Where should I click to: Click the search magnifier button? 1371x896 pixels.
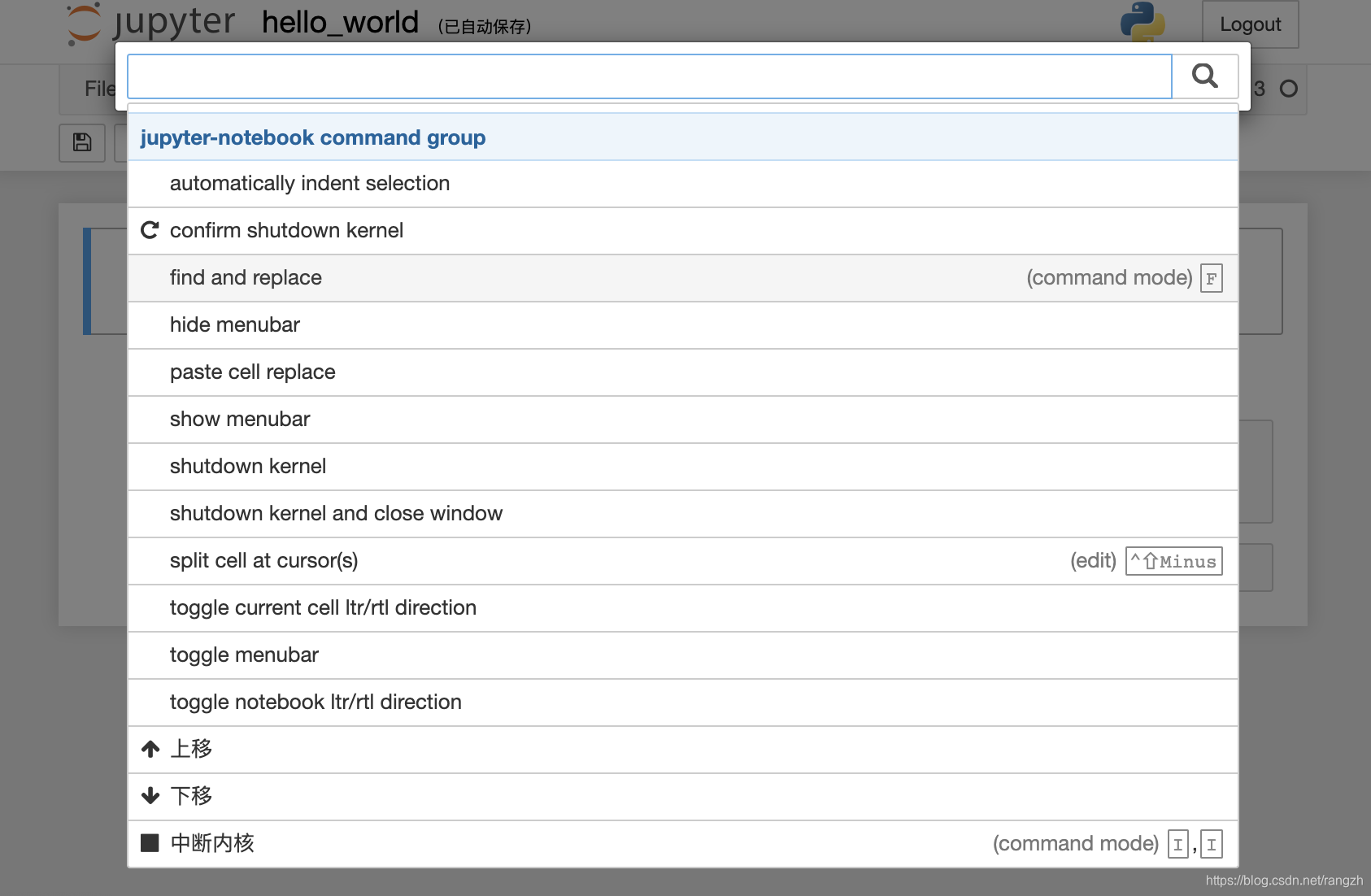click(1205, 76)
